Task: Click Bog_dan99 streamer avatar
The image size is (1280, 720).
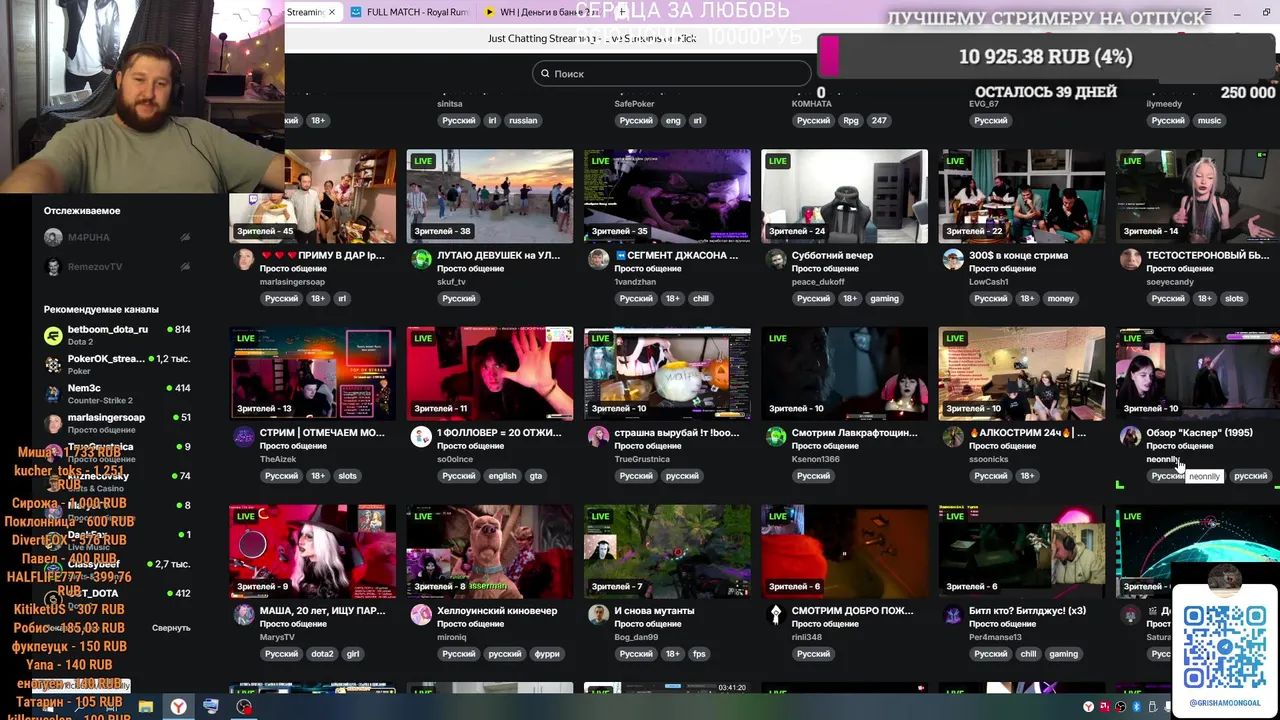Action: pyautogui.click(x=598, y=615)
